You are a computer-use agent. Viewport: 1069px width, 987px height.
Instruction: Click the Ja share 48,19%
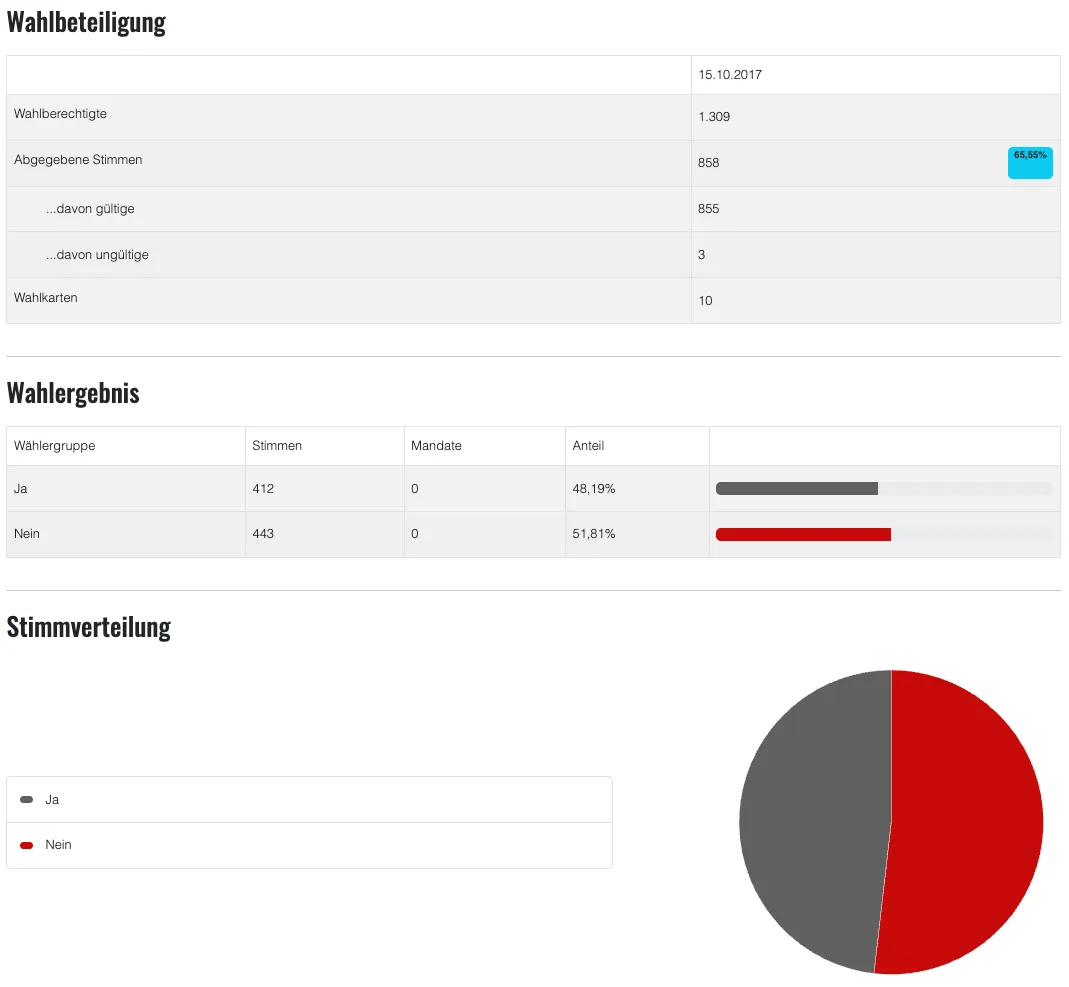594,489
